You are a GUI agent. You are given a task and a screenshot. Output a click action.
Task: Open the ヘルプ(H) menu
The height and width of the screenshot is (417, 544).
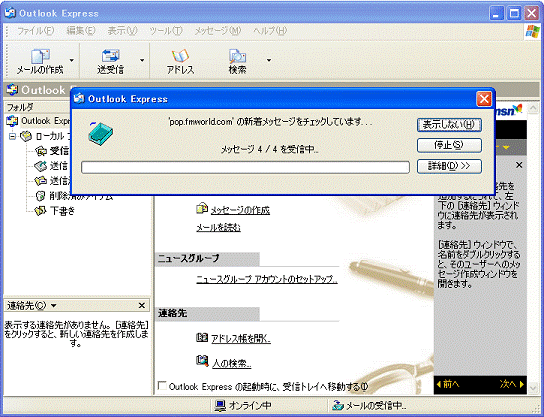(270, 31)
